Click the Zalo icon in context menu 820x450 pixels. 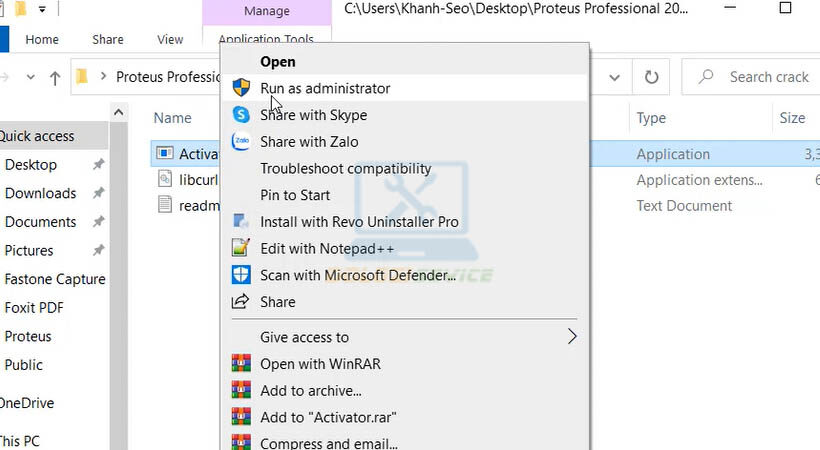241,142
